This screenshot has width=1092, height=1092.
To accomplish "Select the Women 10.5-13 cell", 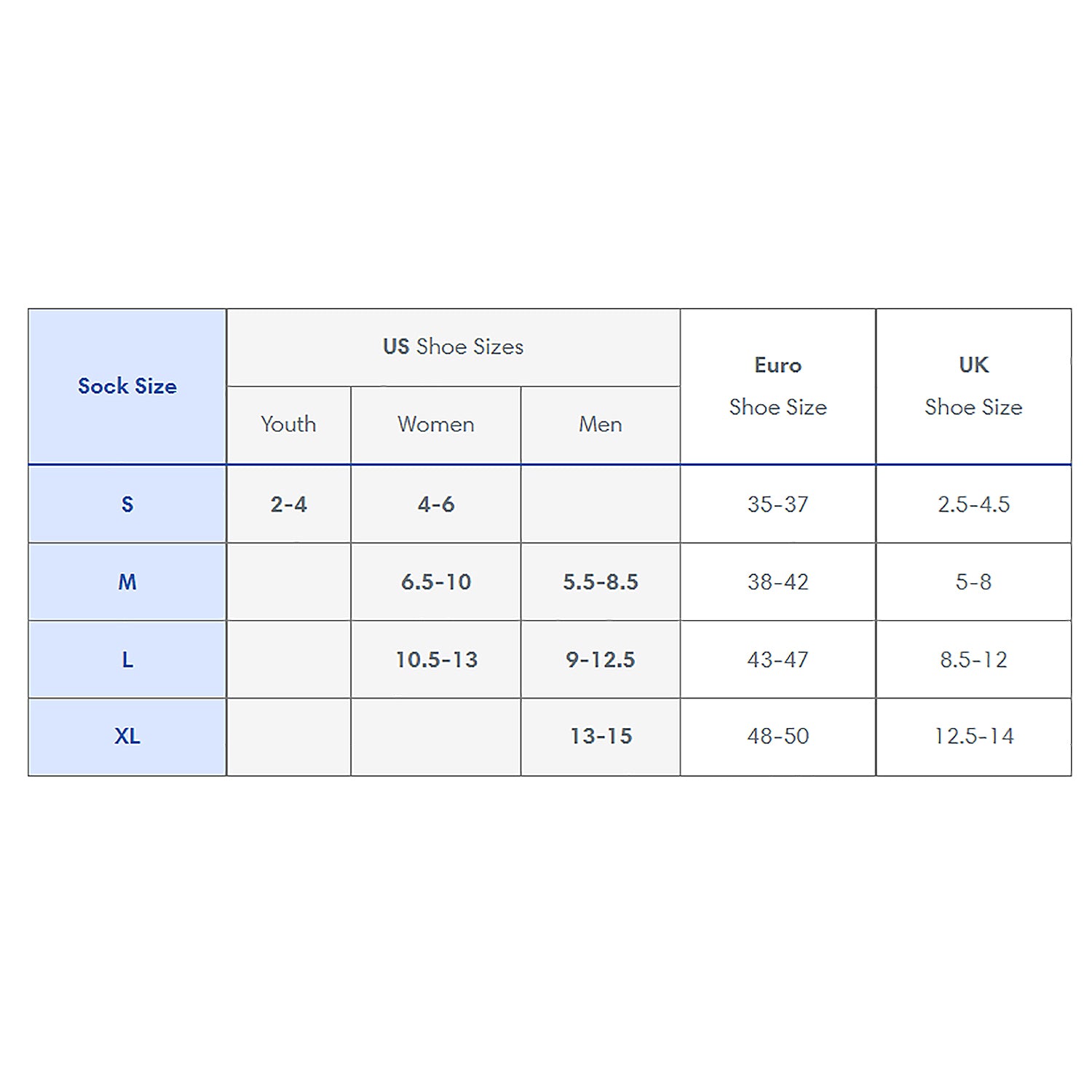I will [x=436, y=660].
